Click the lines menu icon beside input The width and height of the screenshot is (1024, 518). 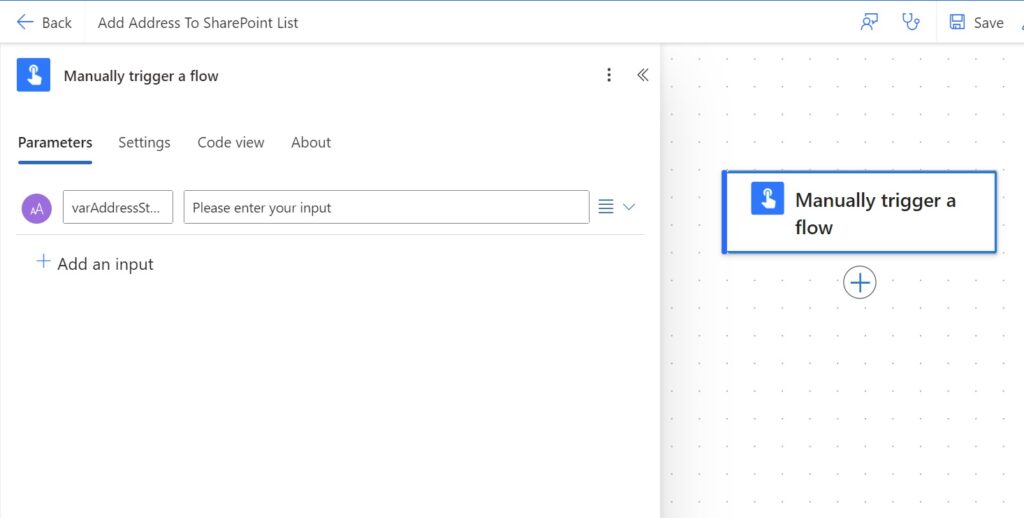(x=606, y=207)
